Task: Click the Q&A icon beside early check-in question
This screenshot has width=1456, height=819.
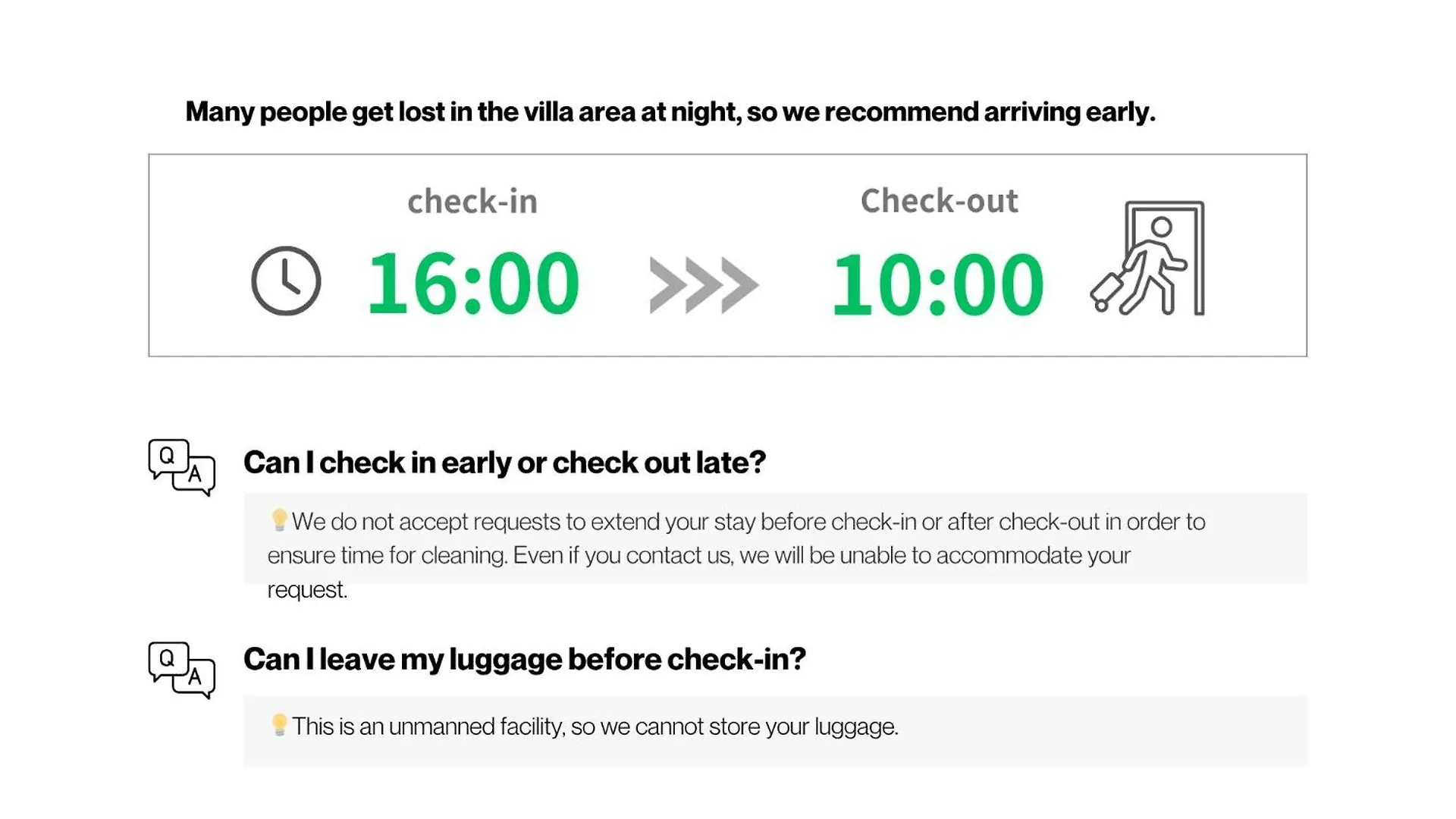Action: pos(182,467)
